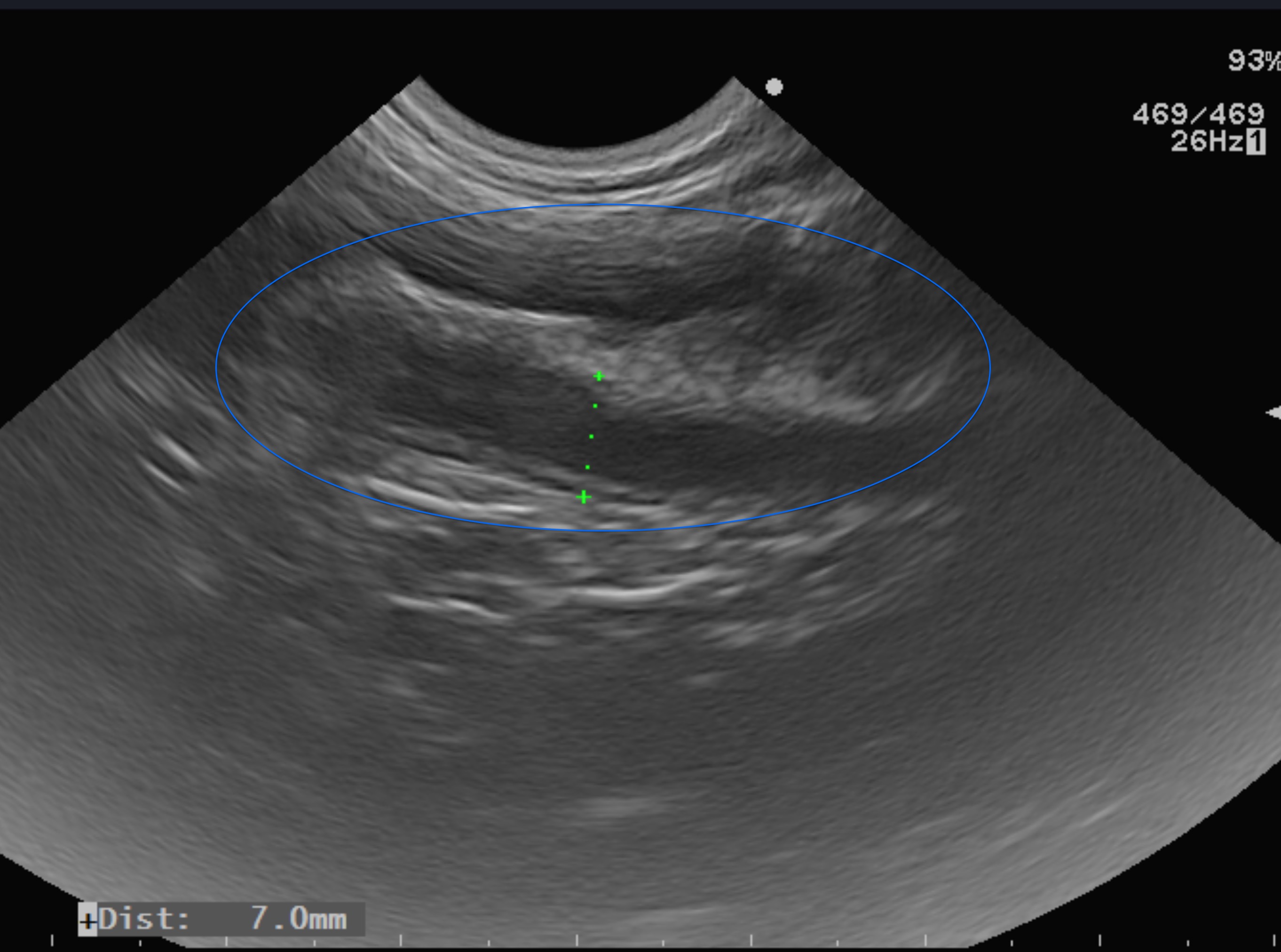The image size is (1281, 952).
Task: Click the boxed 1 indicator next to 26Hz
Action: coord(1256,142)
